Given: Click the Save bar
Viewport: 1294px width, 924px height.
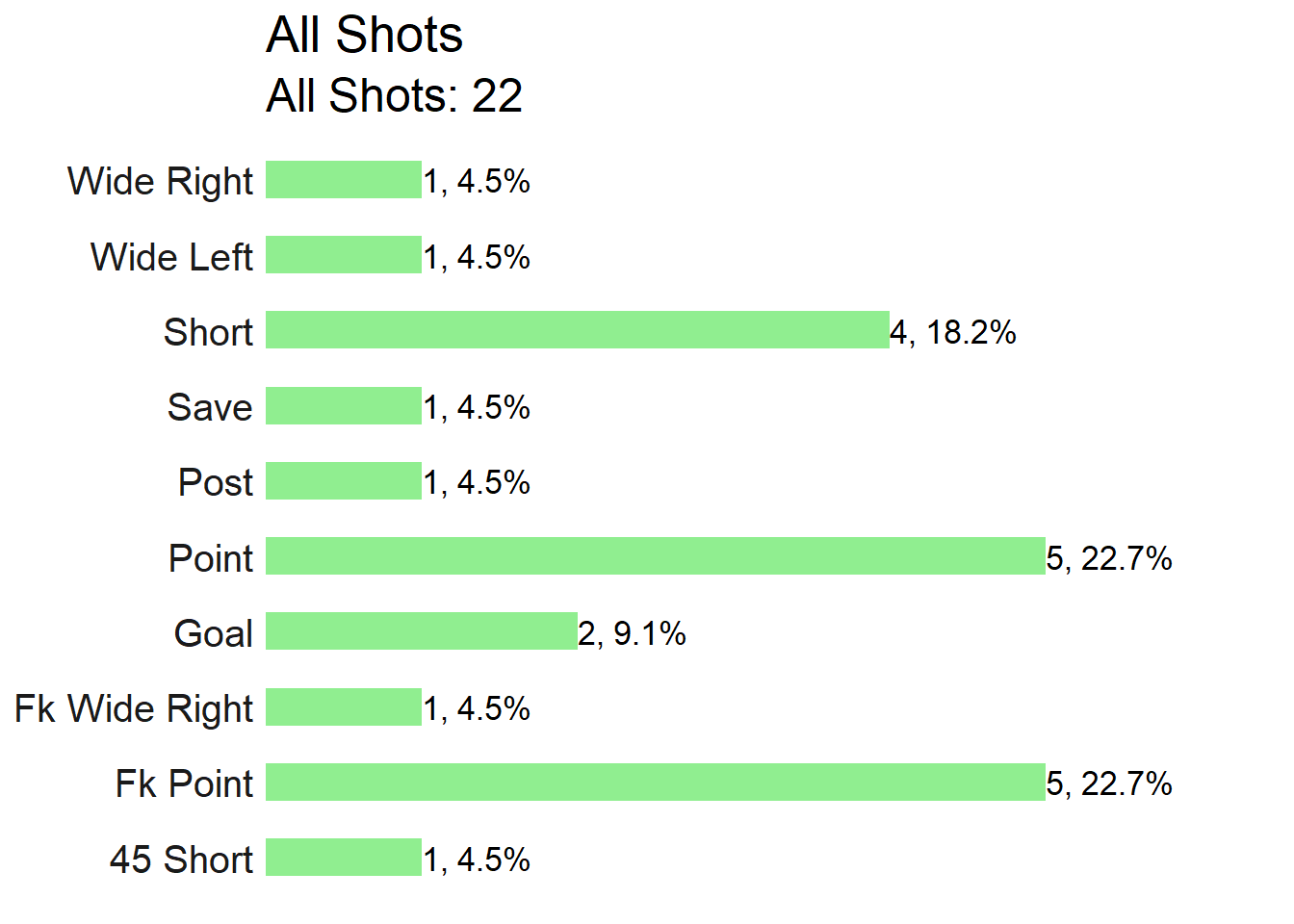Looking at the screenshot, I should click(x=344, y=406).
